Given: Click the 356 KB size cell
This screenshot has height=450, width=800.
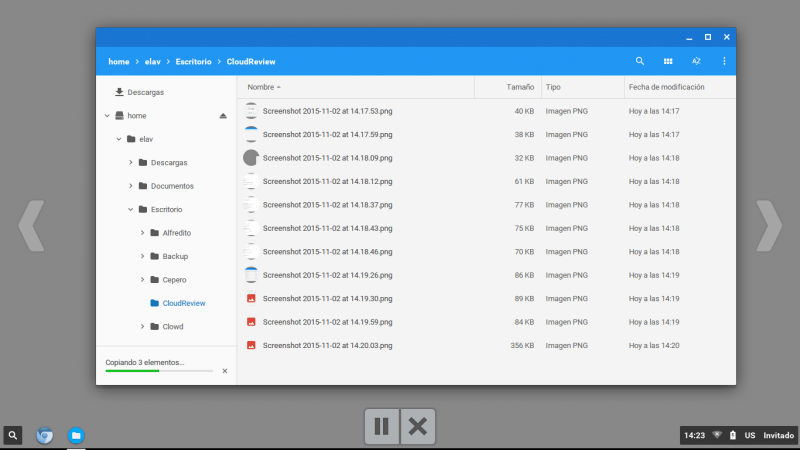Looking at the screenshot, I should point(522,346).
